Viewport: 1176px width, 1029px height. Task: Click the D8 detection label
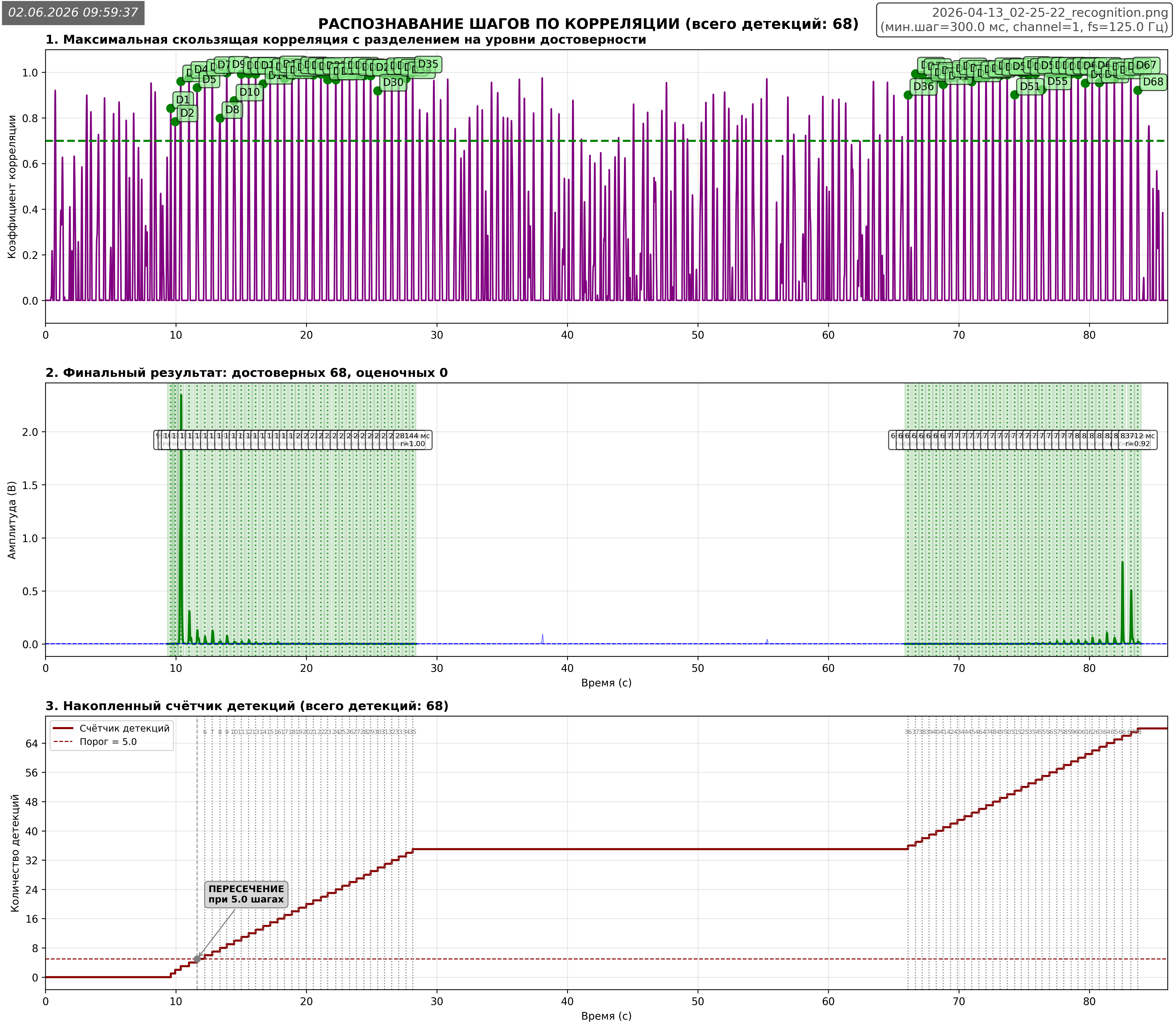(x=232, y=110)
